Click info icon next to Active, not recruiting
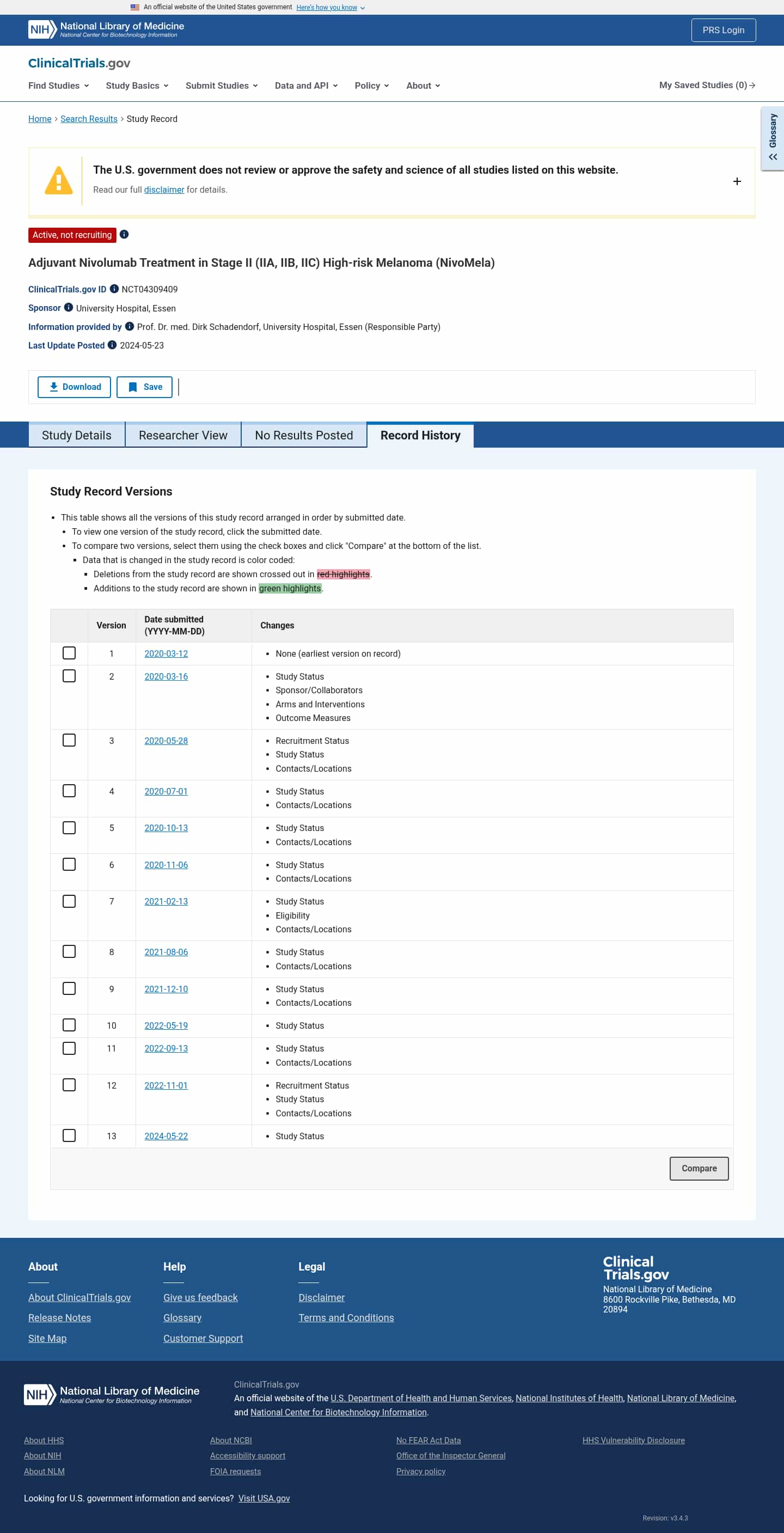 [124, 235]
